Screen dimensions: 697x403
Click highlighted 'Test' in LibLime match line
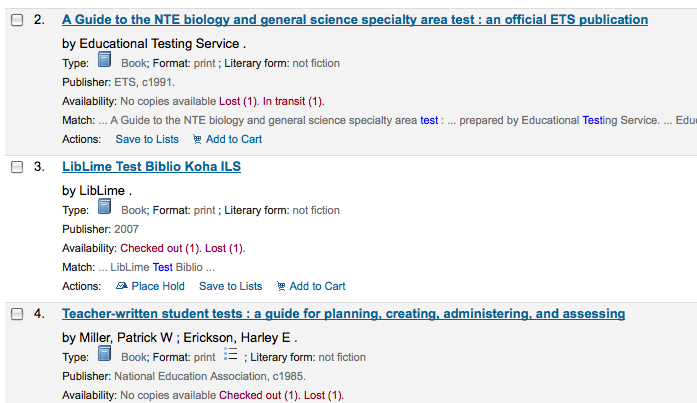(162, 267)
